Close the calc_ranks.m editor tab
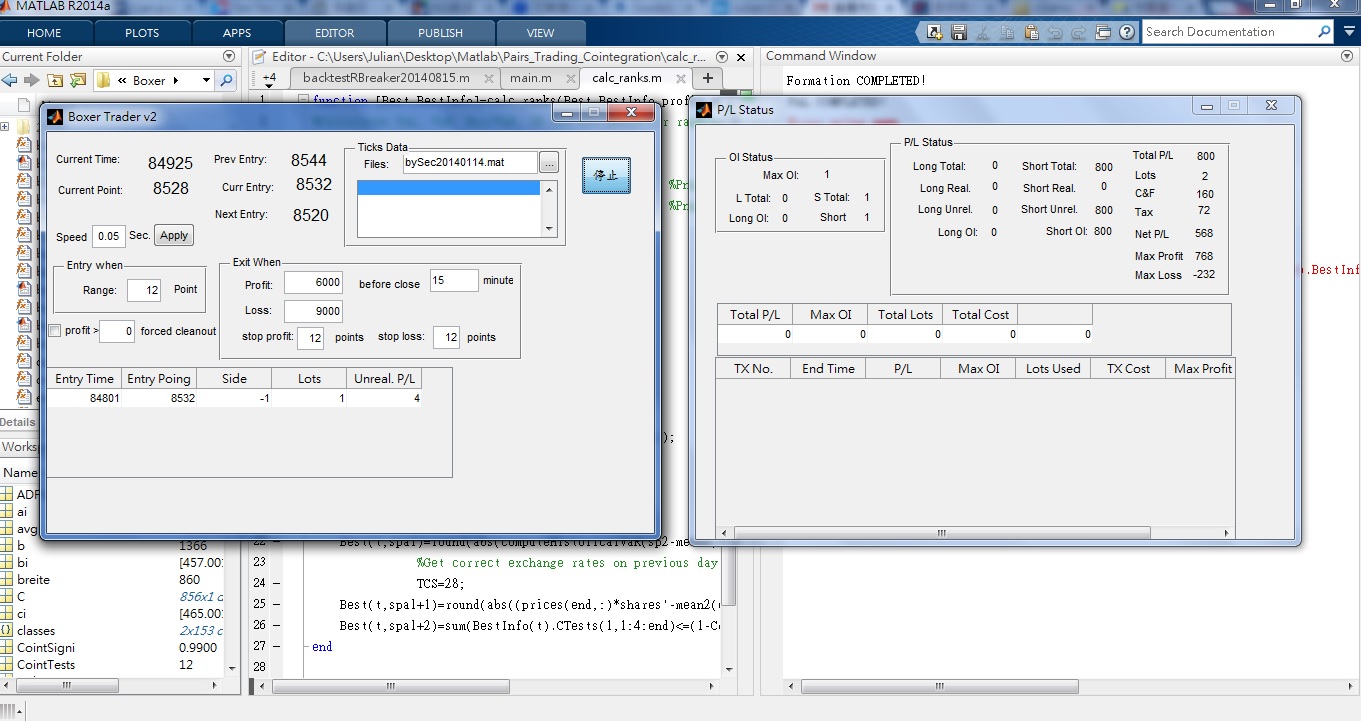The image size is (1361, 721). 680,78
